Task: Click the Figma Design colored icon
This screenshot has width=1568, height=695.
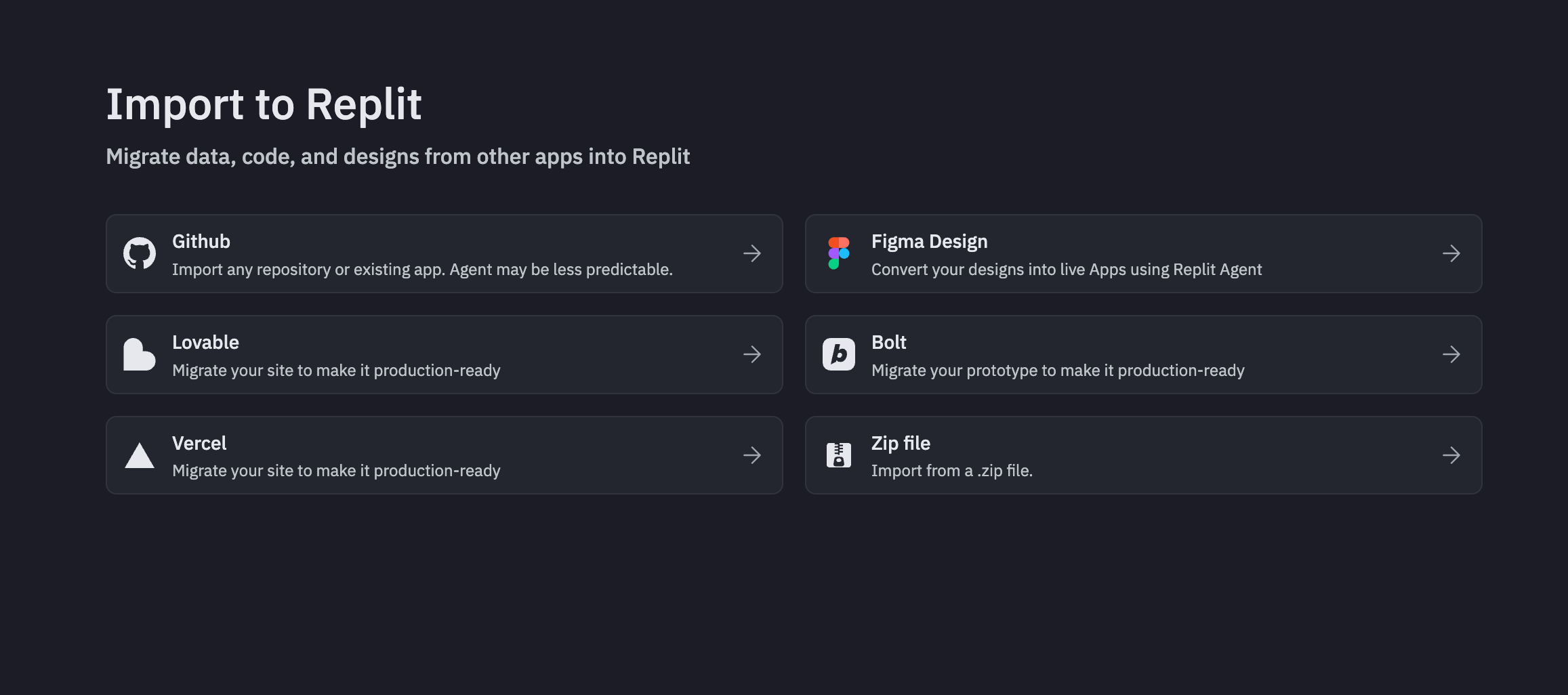Action: (838, 253)
